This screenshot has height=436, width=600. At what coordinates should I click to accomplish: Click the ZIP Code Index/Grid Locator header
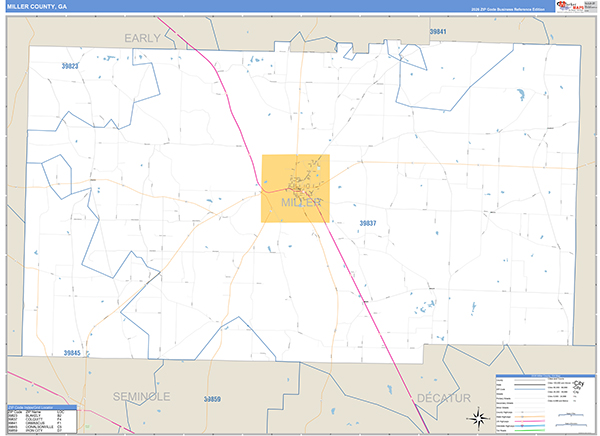coord(42,407)
